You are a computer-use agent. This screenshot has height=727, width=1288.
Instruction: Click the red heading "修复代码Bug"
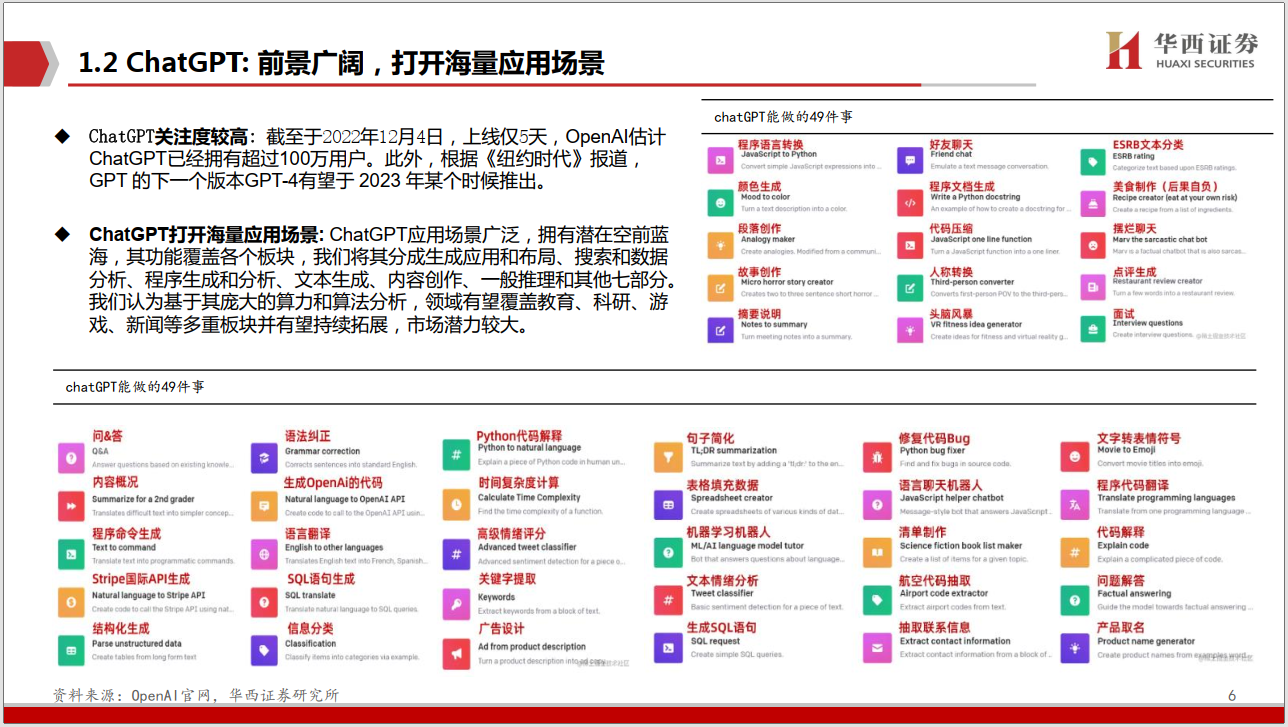tap(934, 438)
